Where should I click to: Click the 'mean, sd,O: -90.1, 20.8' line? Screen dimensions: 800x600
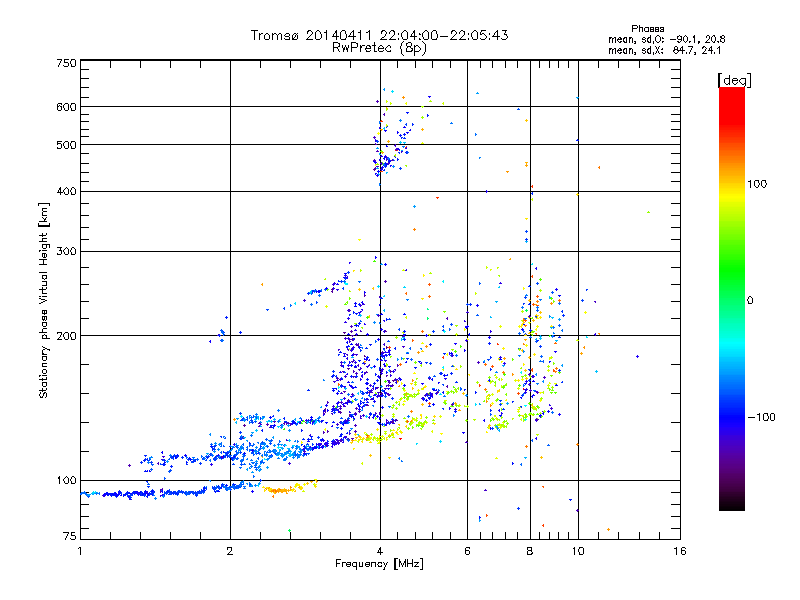[x=666, y=39]
